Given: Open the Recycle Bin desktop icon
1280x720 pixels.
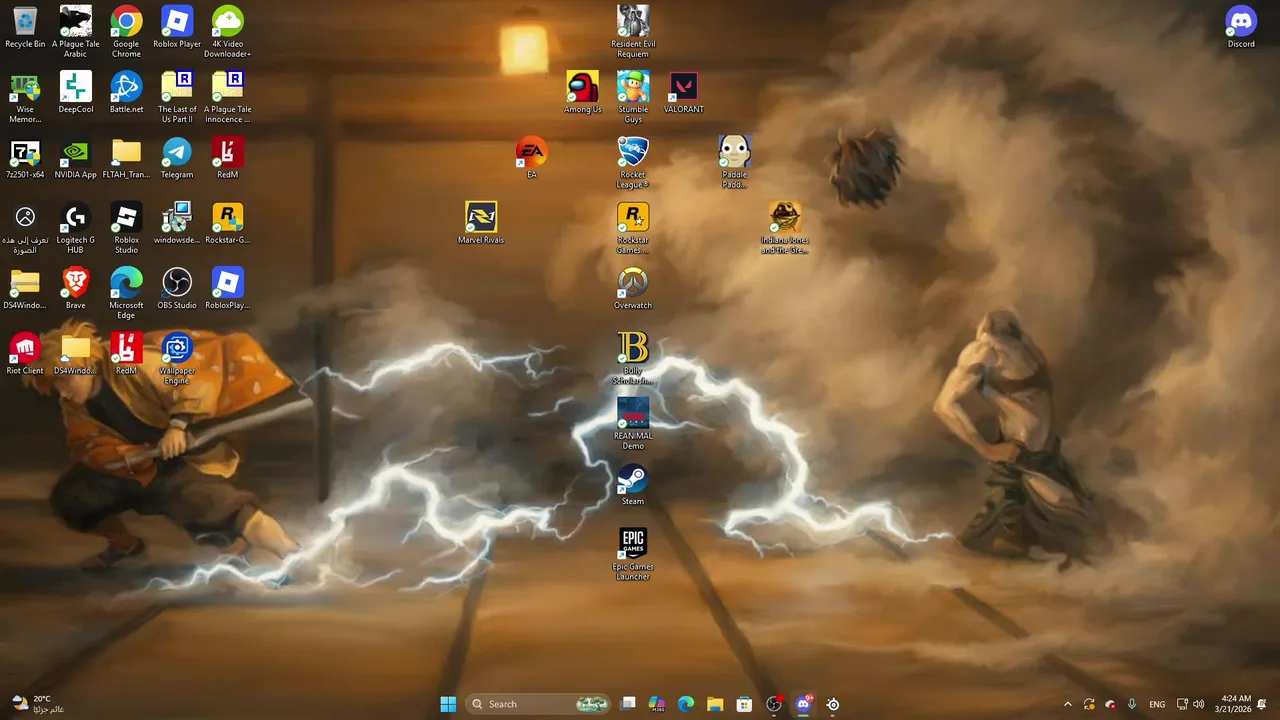Looking at the screenshot, I should point(25,27).
